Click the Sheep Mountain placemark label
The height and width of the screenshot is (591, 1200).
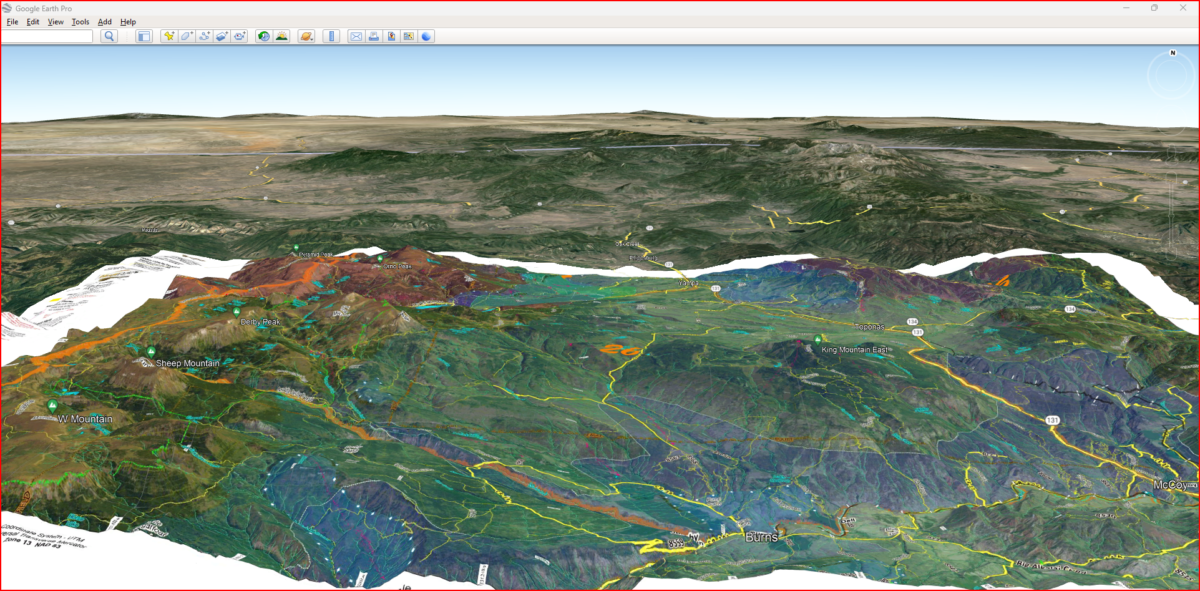point(186,363)
